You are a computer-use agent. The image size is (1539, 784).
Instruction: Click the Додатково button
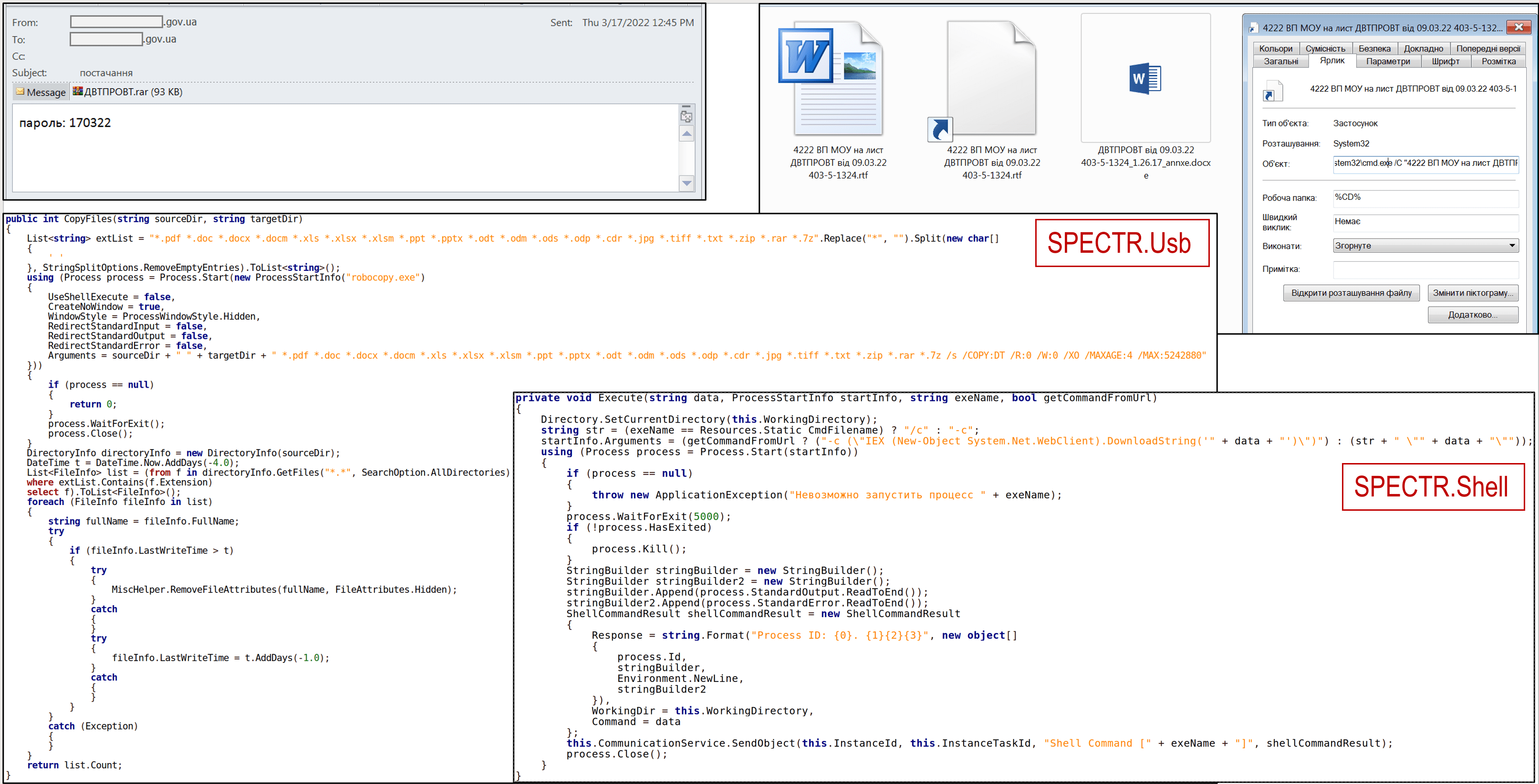[1472, 315]
